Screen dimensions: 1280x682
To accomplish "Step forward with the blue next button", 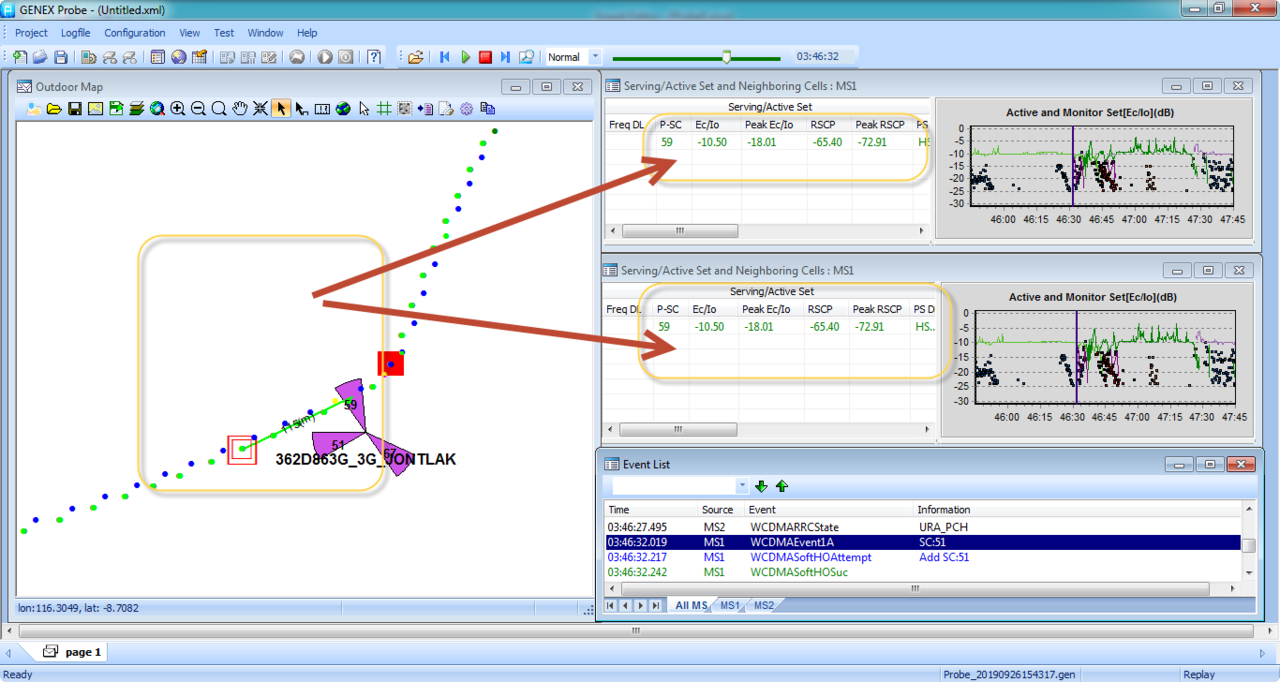I will coord(505,57).
